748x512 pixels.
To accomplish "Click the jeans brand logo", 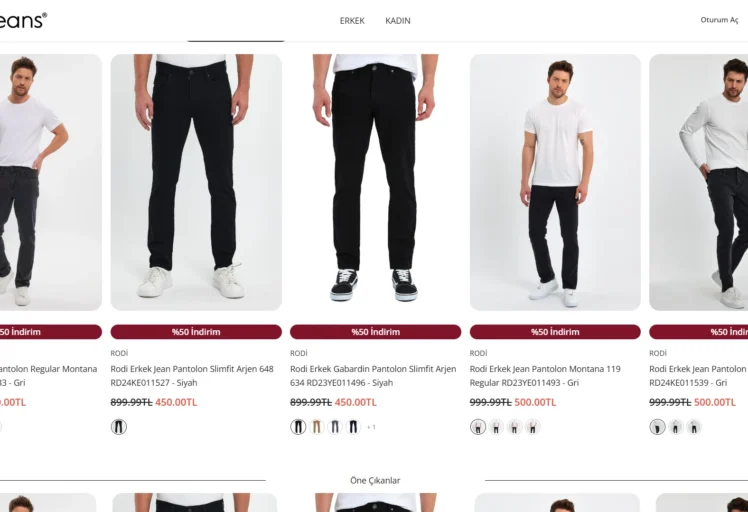I will pos(22,20).
